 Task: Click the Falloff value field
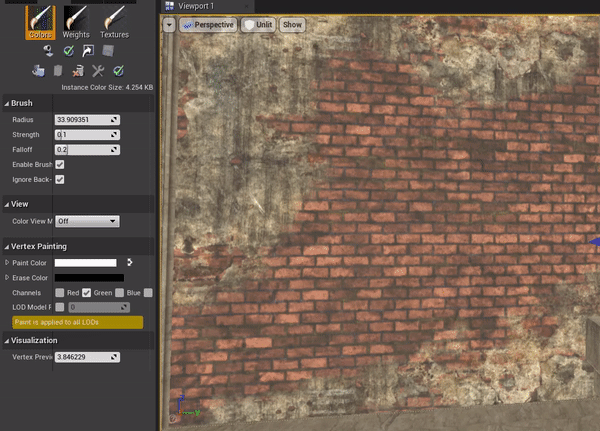[87, 150]
